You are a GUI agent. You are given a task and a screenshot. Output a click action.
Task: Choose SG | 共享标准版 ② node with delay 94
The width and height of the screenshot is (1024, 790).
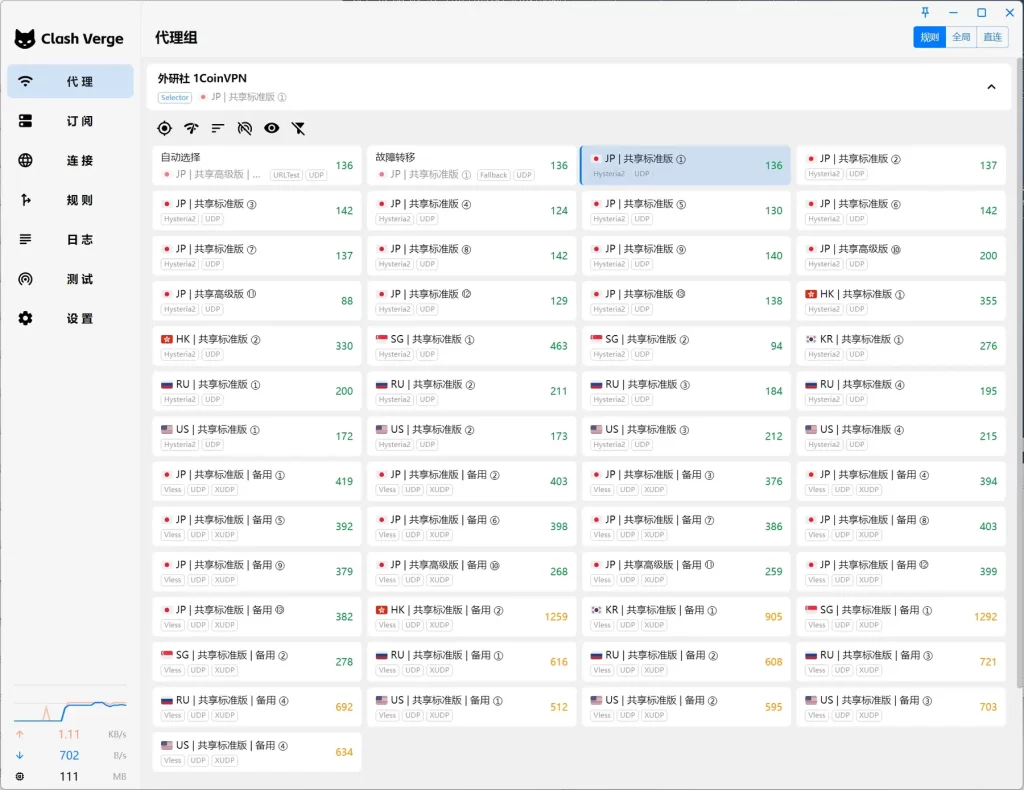[x=685, y=346]
